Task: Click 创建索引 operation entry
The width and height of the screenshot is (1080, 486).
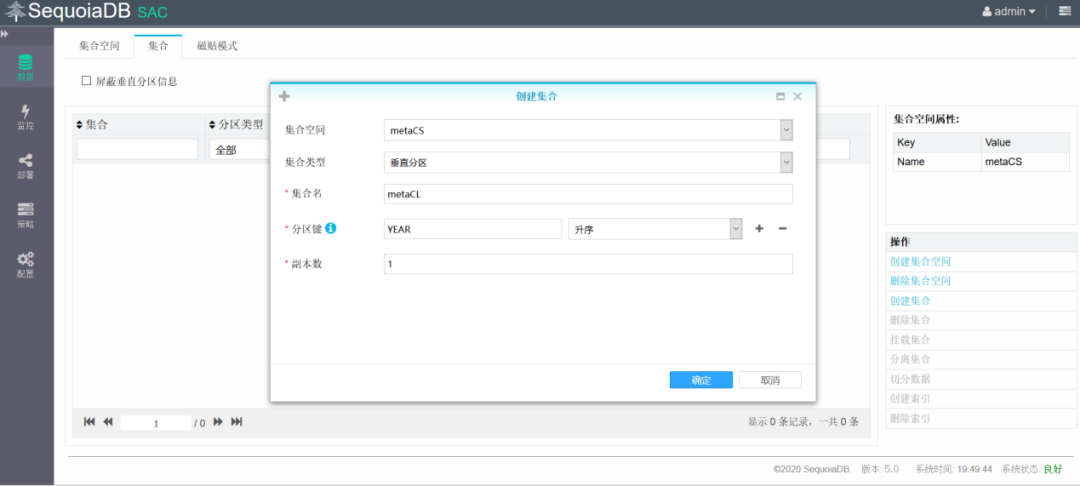Action: coord(910,399)
